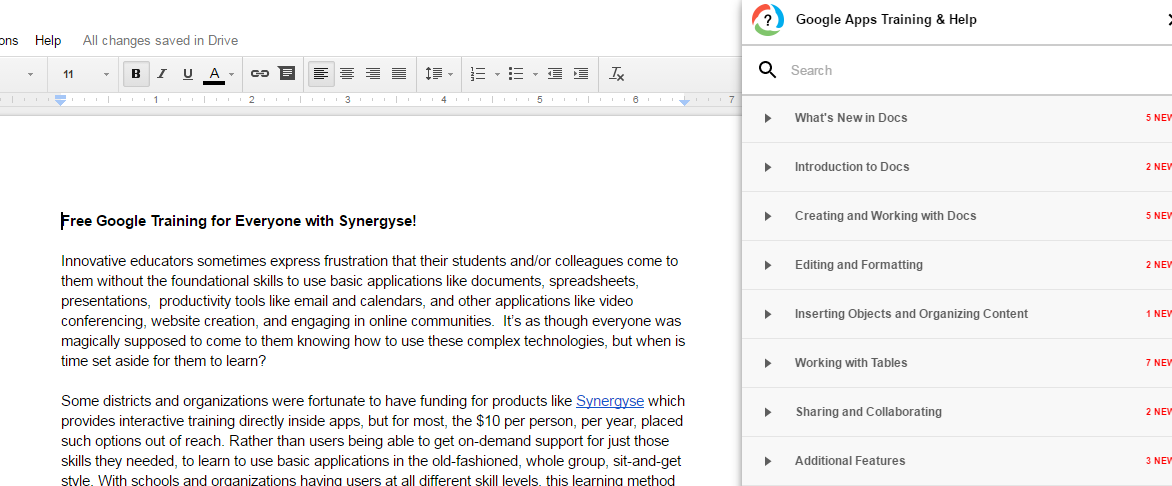
Task: Align text to the left
Action: point(321,74)
